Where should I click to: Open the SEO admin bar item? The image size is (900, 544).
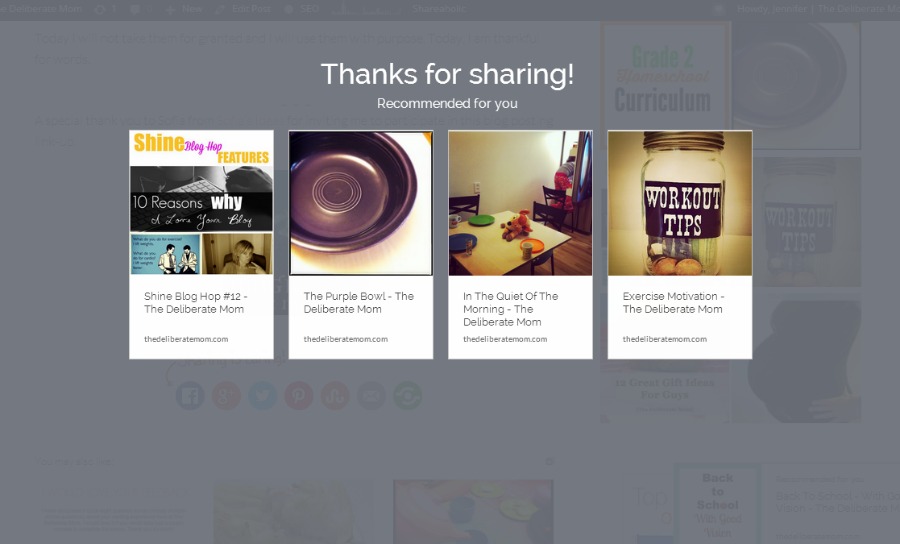(302, 9)
